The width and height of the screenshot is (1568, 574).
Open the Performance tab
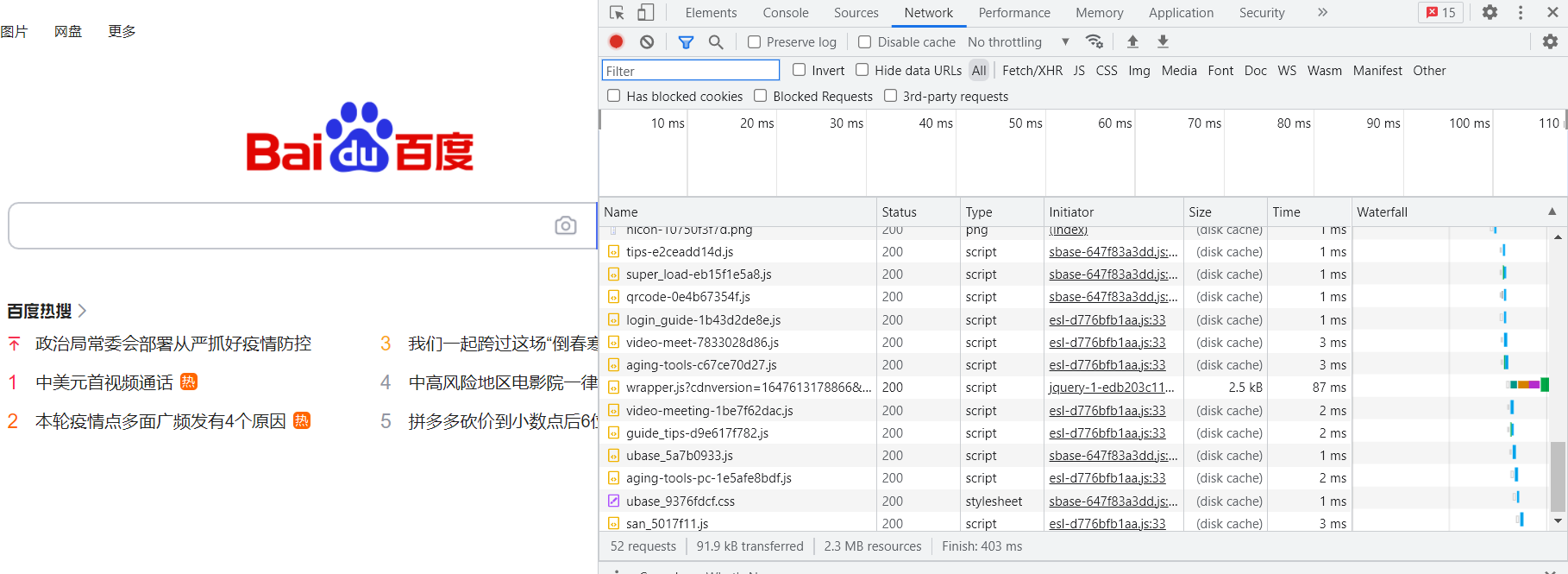(1014, 13)
